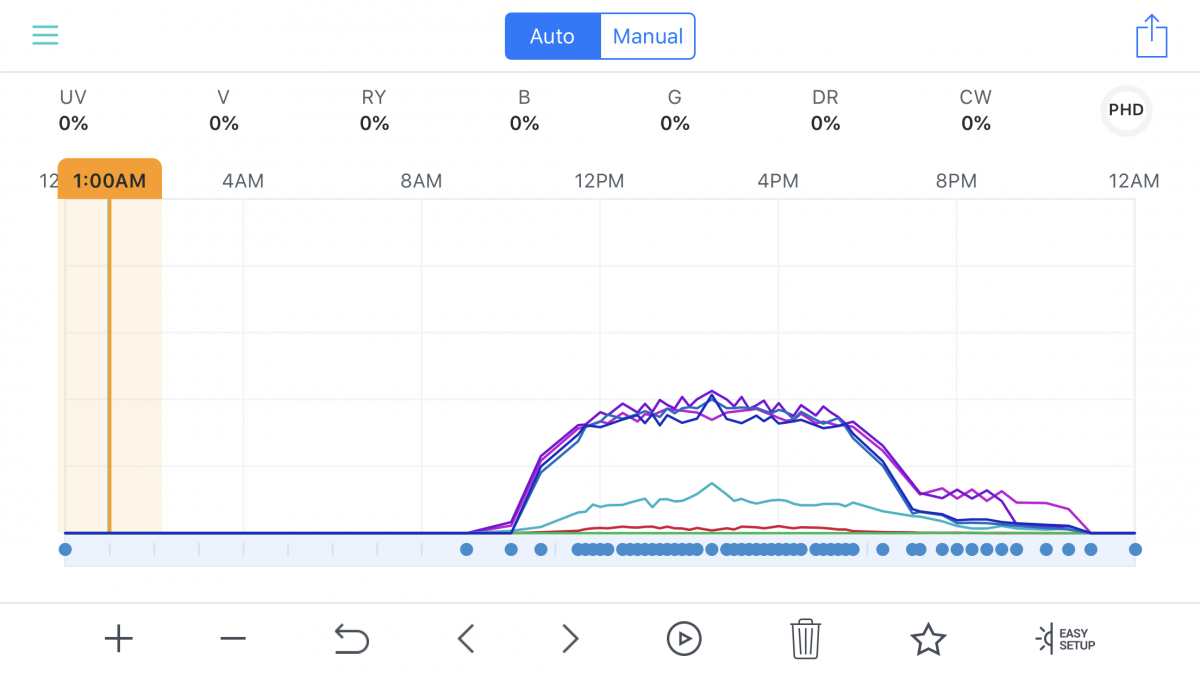Image resolution: width=1200 pixels, height=675 pixels.
Task: Tap the share/export icon
Action: [1152, 36]
